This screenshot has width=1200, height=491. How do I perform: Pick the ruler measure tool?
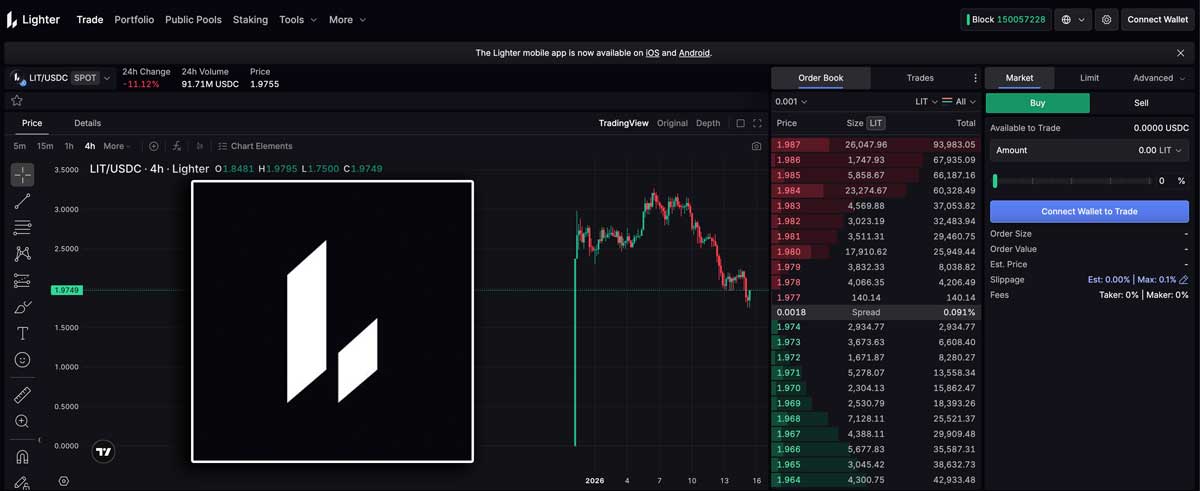(x=22, y=395)
